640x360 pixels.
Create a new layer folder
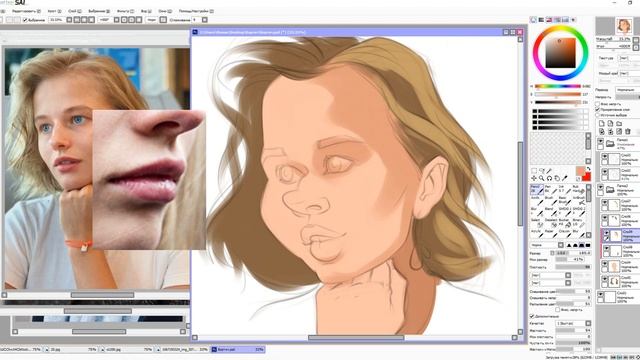pos(619,123)
